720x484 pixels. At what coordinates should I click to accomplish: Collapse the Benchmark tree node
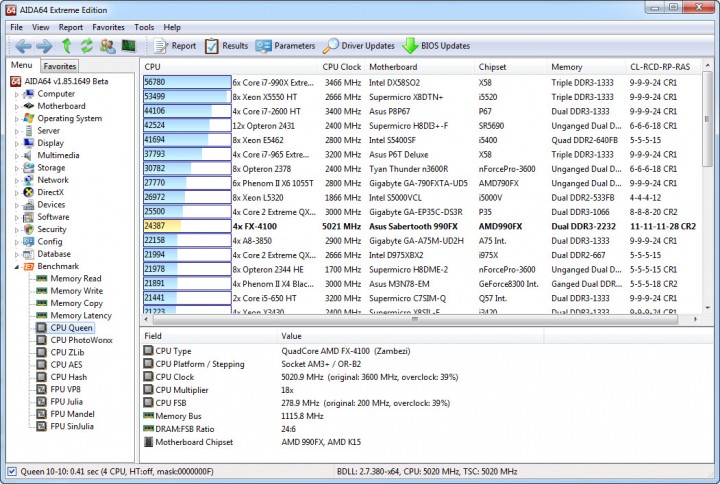point(17,267)
